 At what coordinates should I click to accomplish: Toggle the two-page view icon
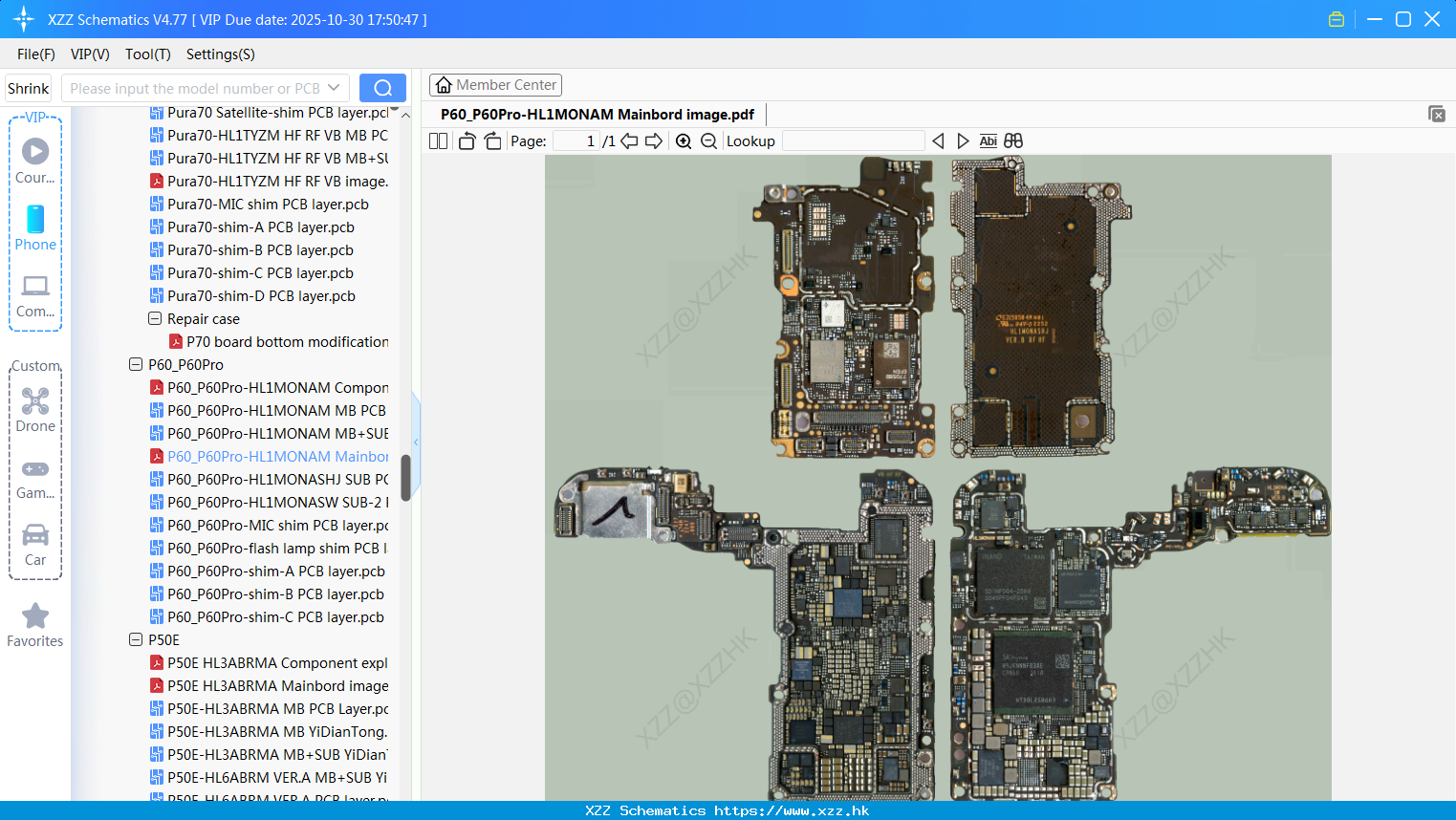439,140
